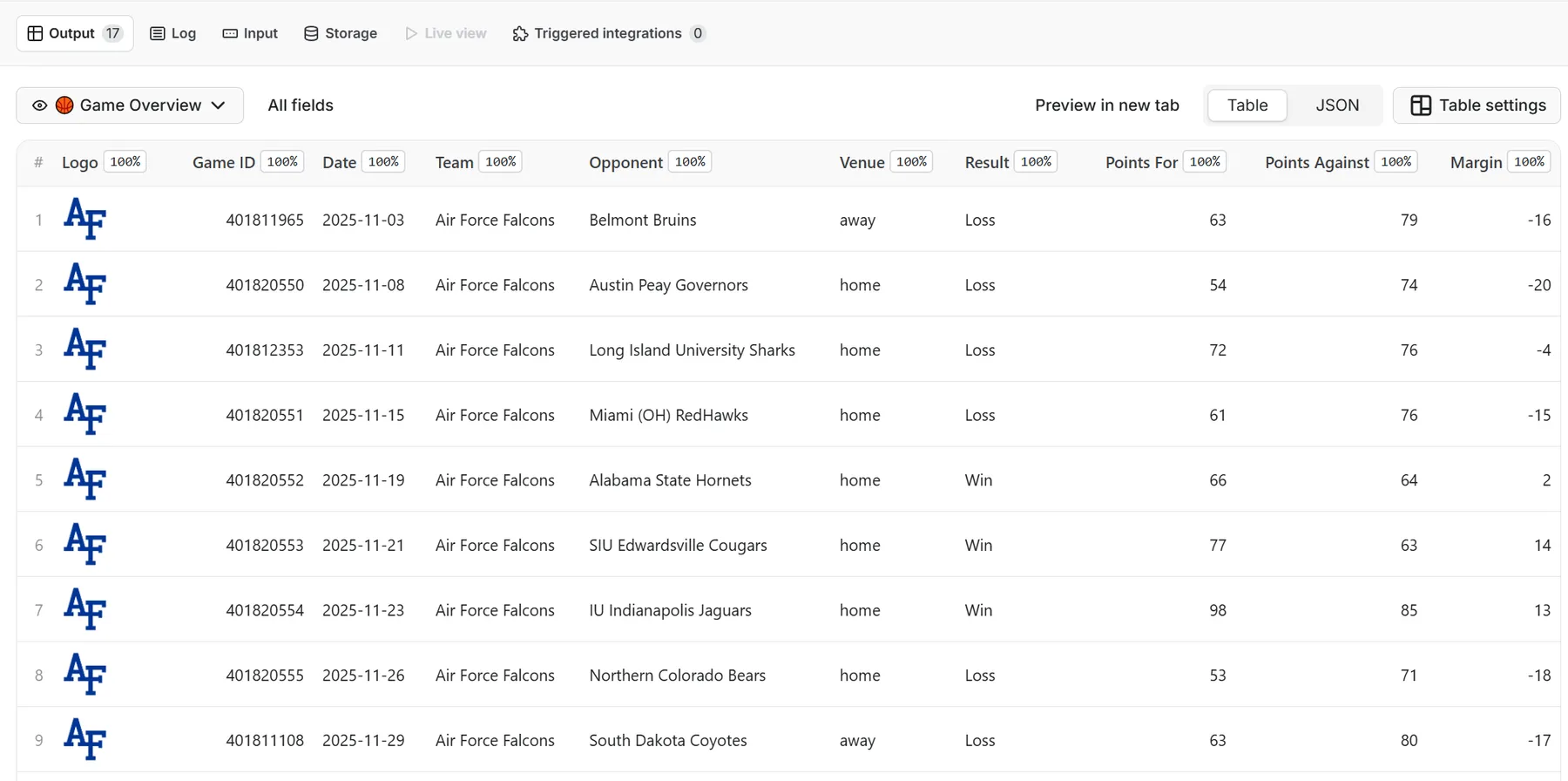Select away venue in Belmont Bruins row
1568x781 pixels.
pyautogui.click(x=857, y=221)
